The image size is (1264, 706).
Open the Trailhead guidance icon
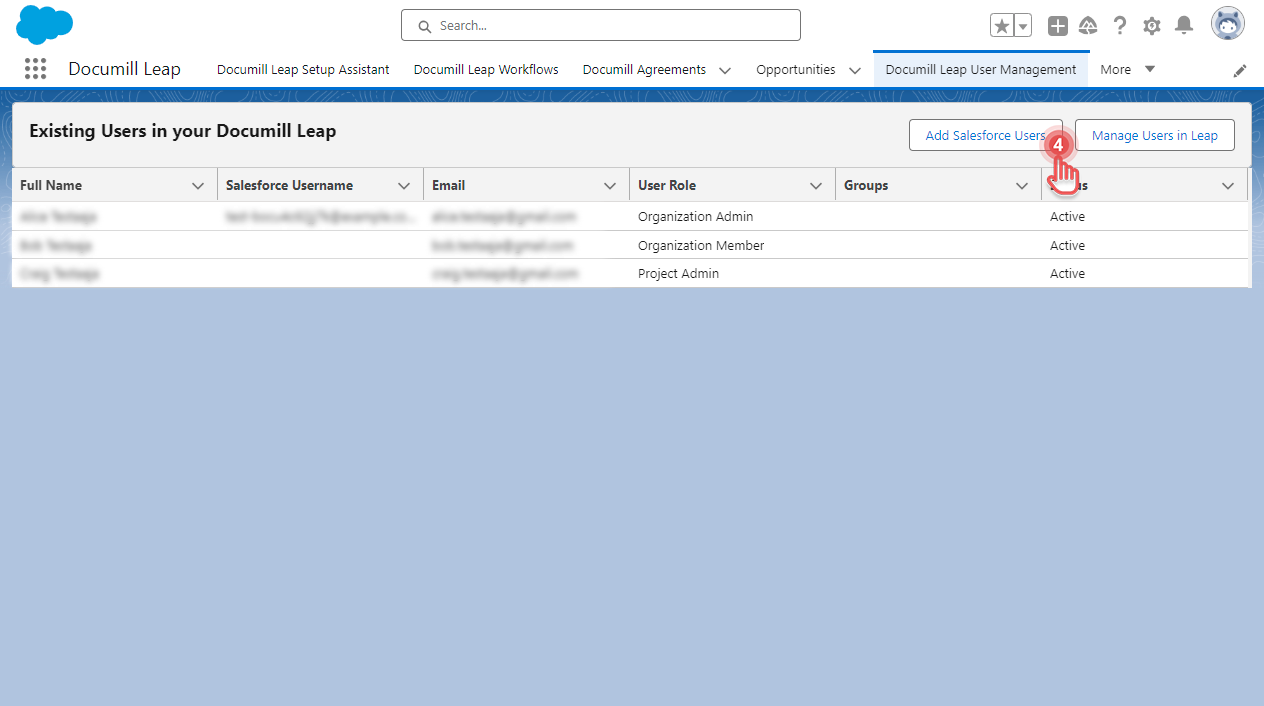click(x=1088, y=26)
